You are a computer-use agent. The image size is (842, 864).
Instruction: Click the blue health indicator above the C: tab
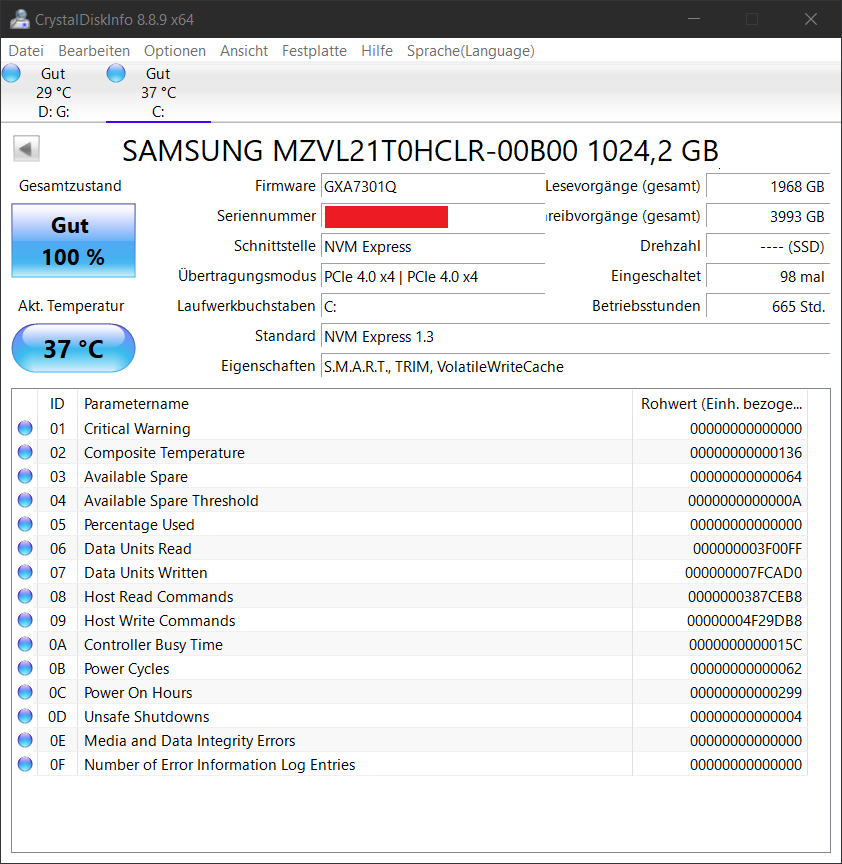[116, 72]
